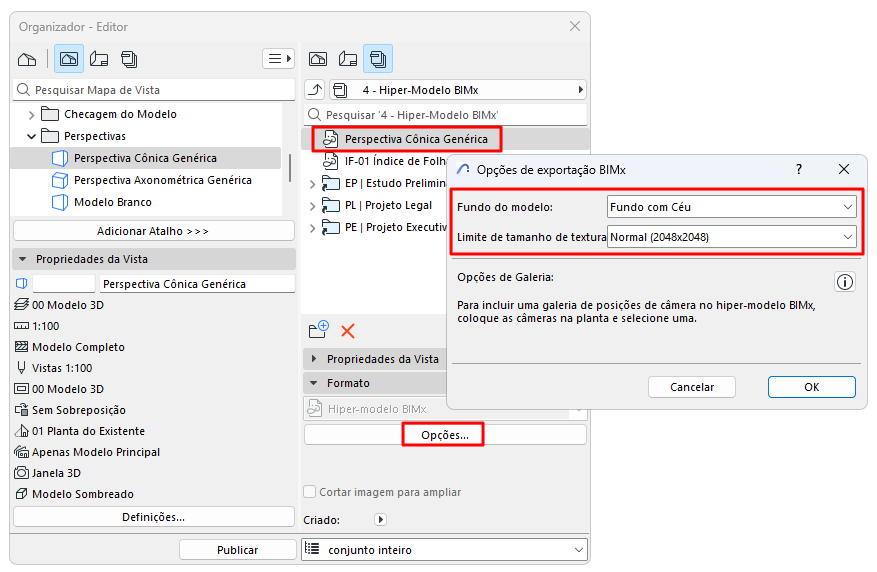Collapse the Perspectivas folder
The width and height of the screenshot is (877, 572).
tap(31, 136)
